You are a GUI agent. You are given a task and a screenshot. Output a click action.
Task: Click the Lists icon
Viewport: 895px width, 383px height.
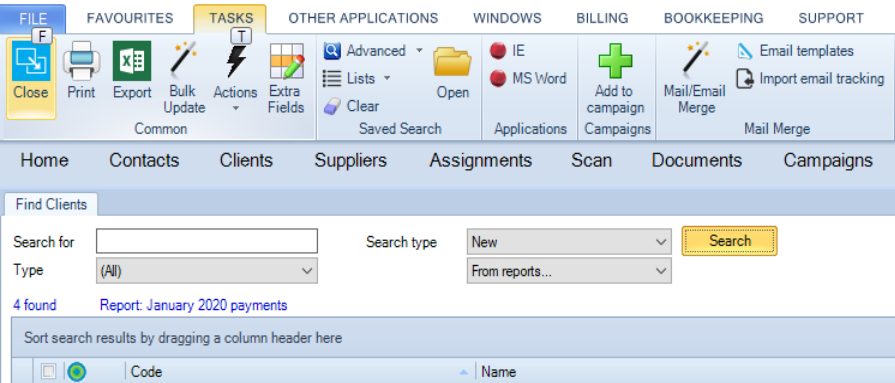[x=332, y=78]
